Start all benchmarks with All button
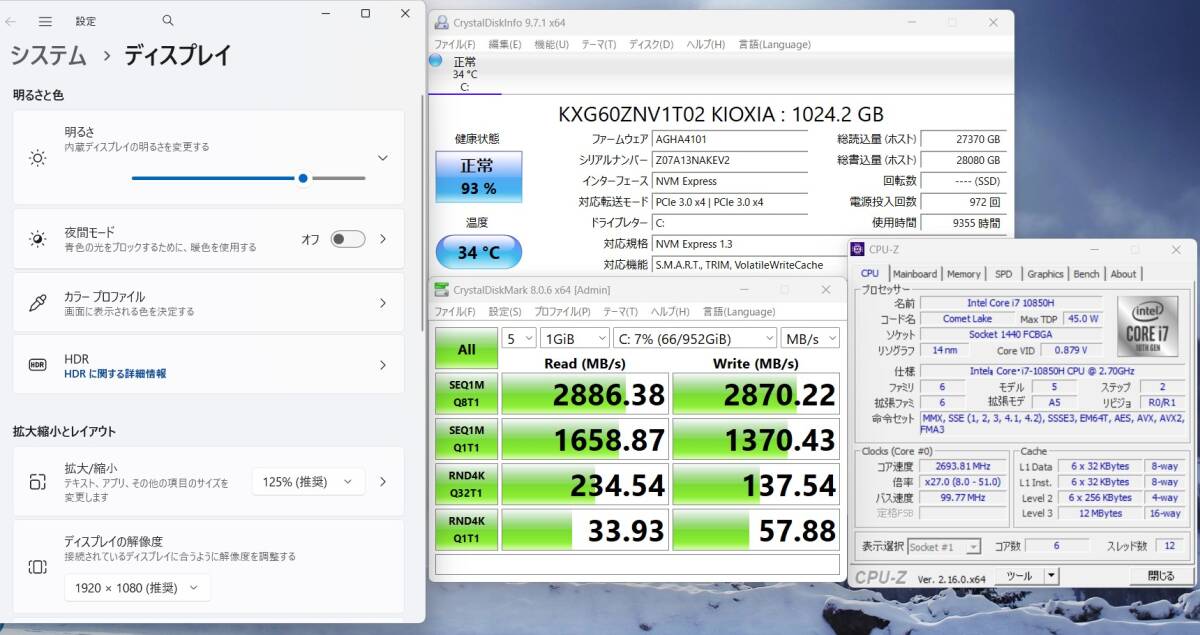This screenshot has width=1200, height=635. pyautogui.click(x=466, y=349)
